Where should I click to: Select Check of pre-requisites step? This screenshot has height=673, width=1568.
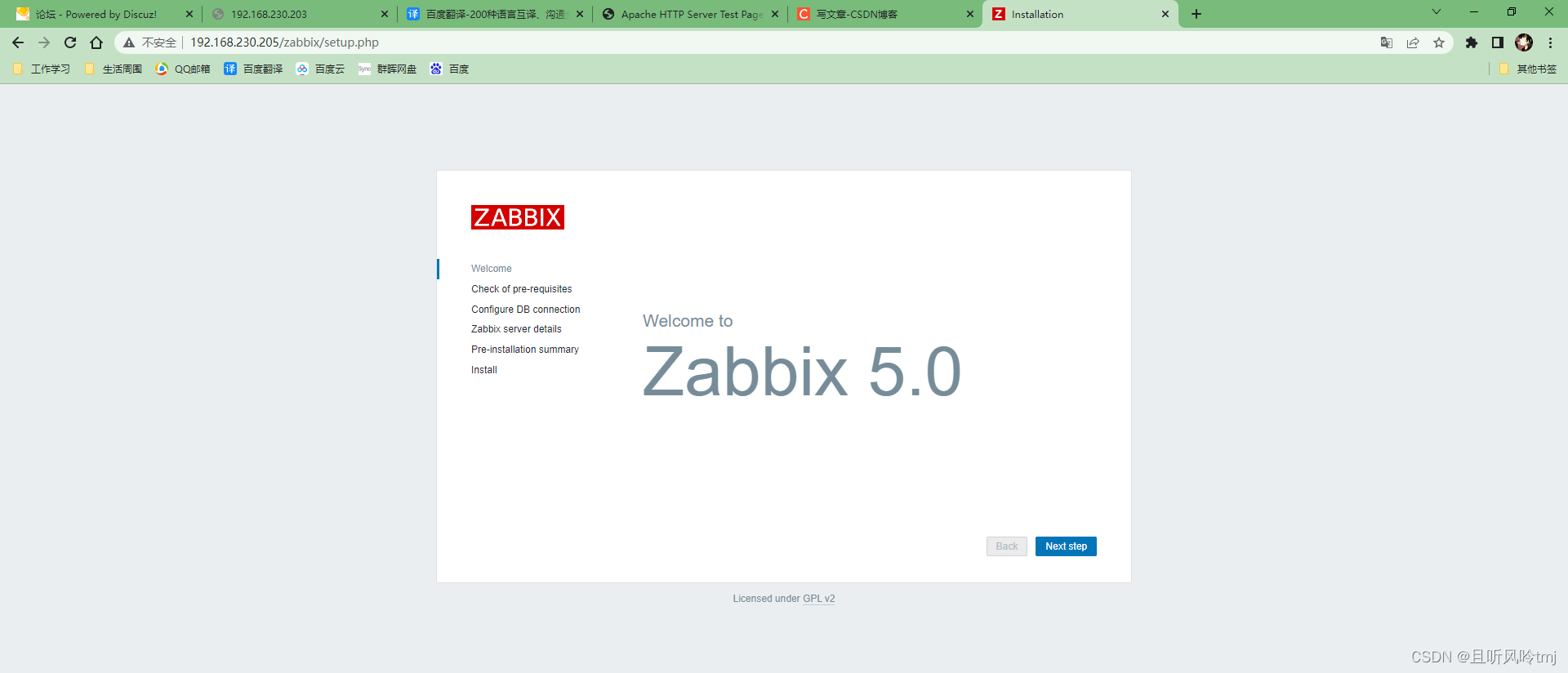click(522, 289)
